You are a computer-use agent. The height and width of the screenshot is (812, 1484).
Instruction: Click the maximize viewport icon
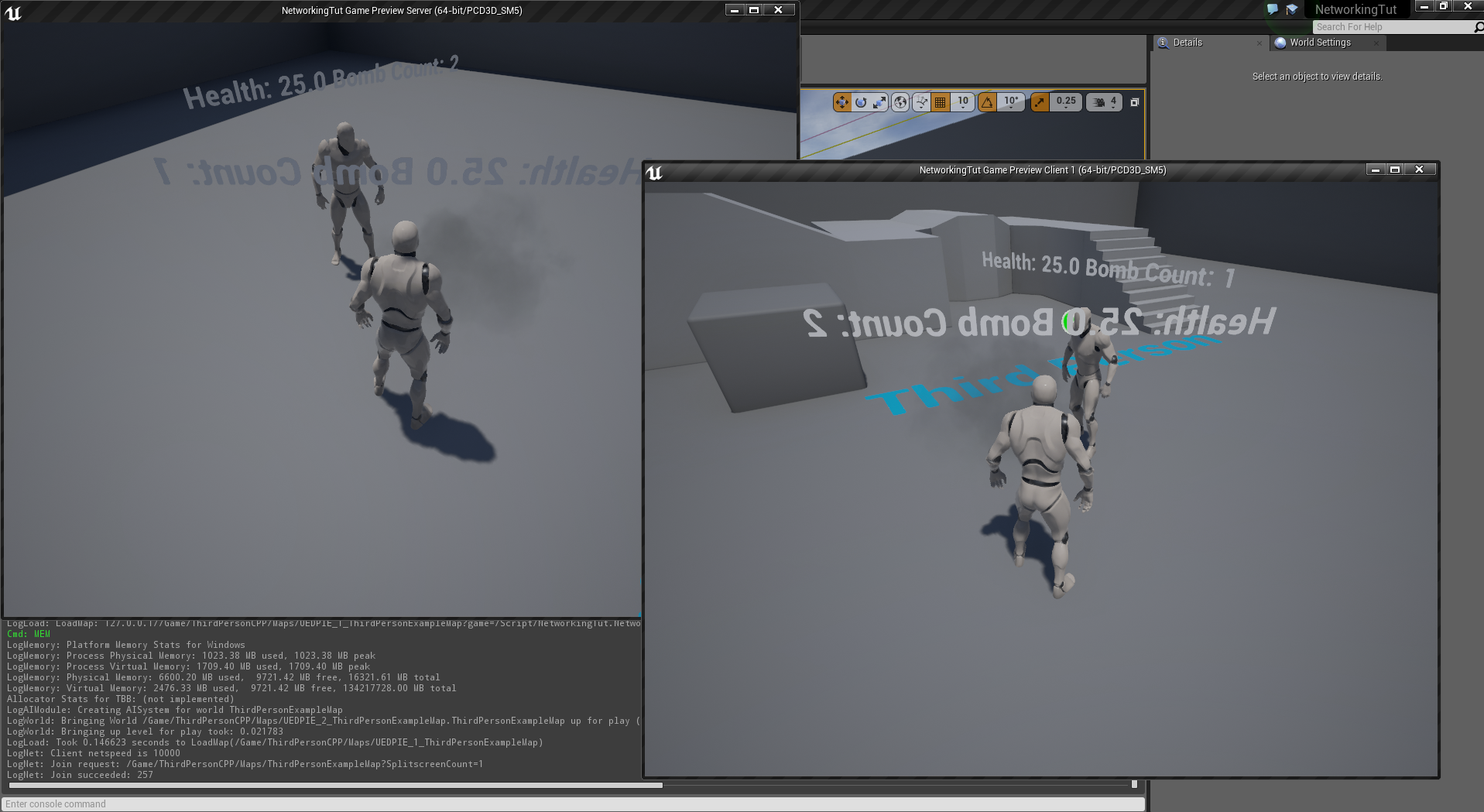1136,101
